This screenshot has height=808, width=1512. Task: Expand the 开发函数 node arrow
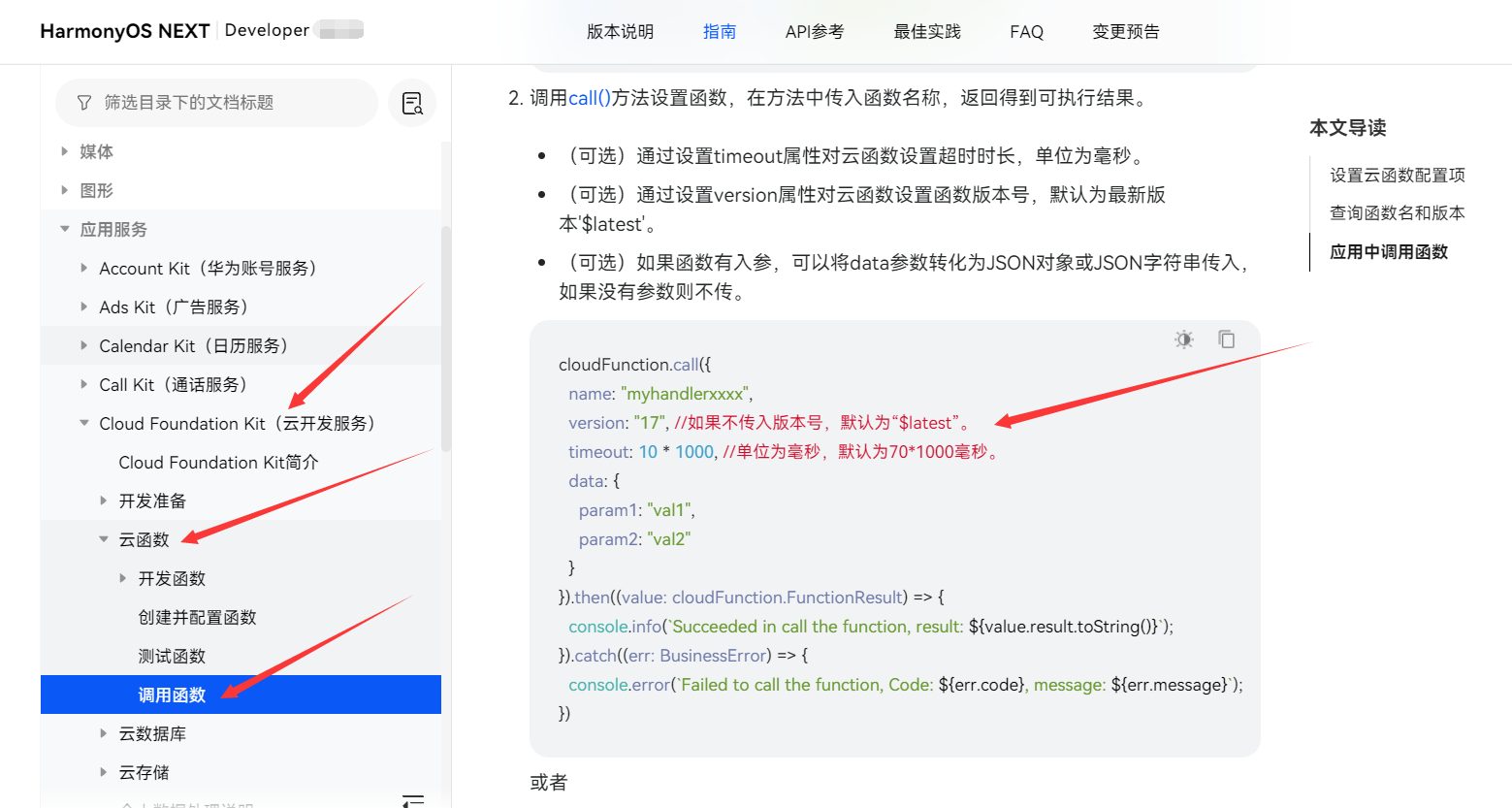(x=122, y=578)
